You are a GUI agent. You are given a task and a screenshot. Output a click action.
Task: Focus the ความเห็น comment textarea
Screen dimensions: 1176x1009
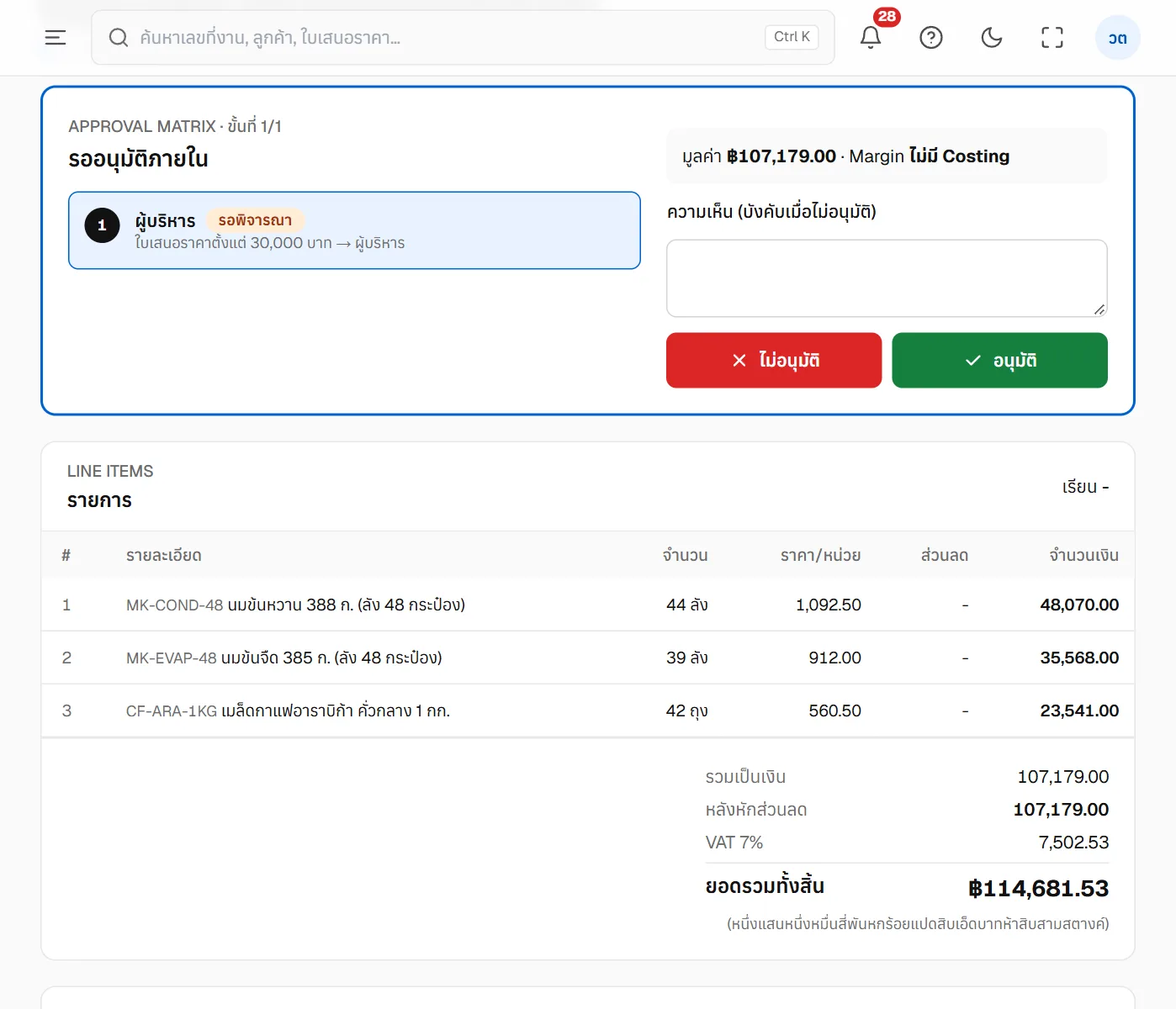click(x=887, y=278)
